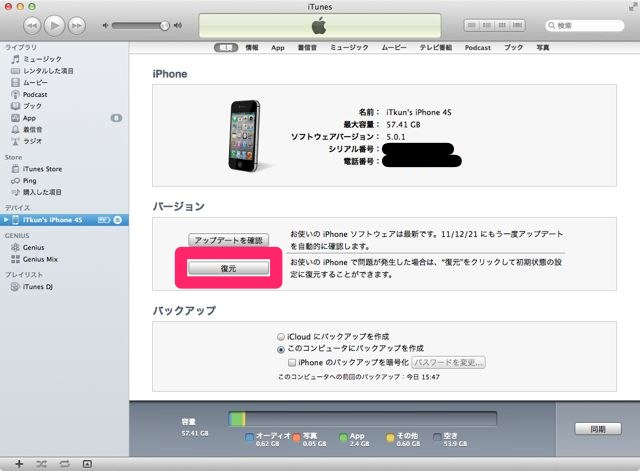This screenshot has width=640, height=471.
Task: Switch to the 着信音 tab
Action: (307, 48)
